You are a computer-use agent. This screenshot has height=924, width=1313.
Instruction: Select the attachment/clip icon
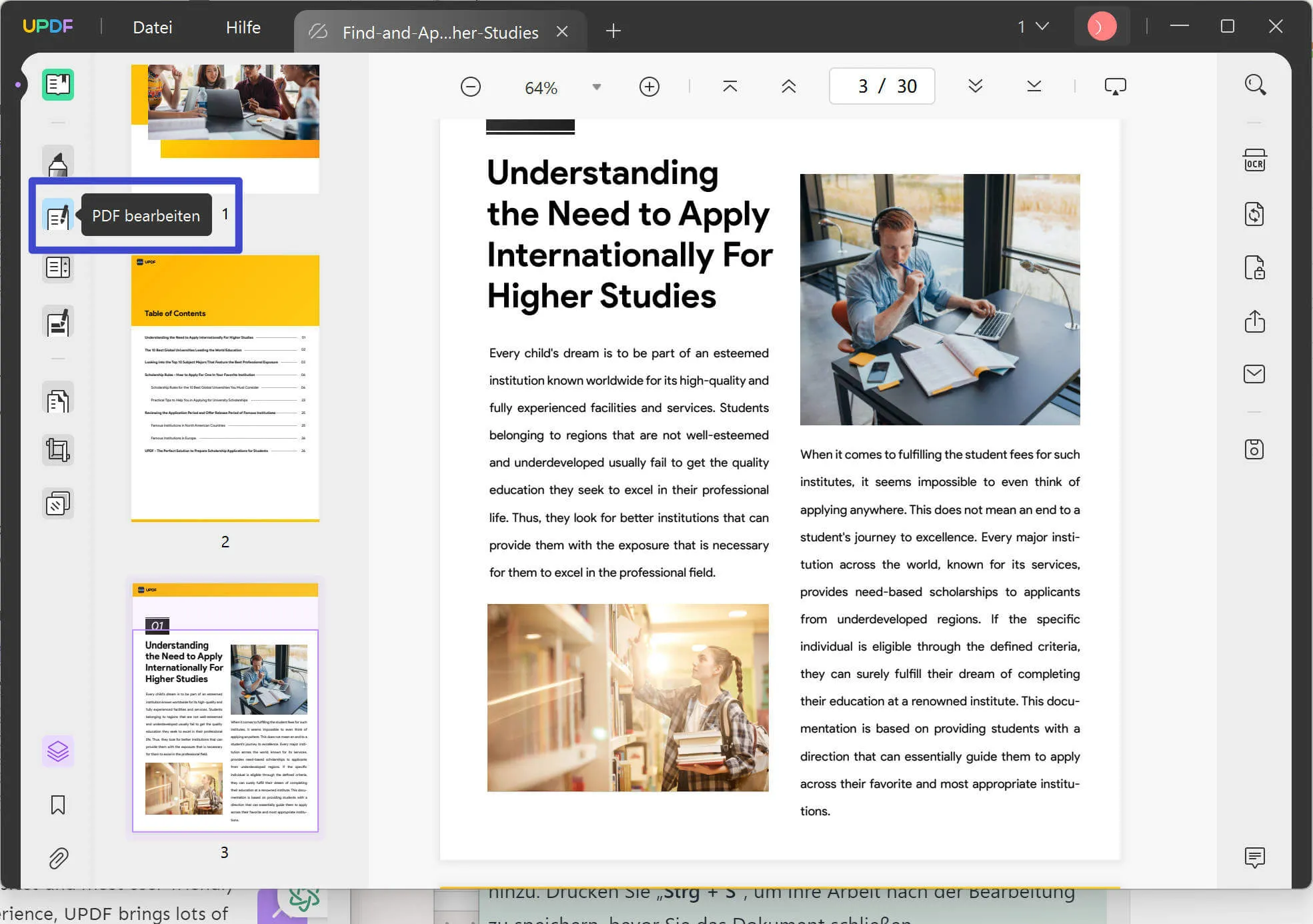(x=57, y=858)
